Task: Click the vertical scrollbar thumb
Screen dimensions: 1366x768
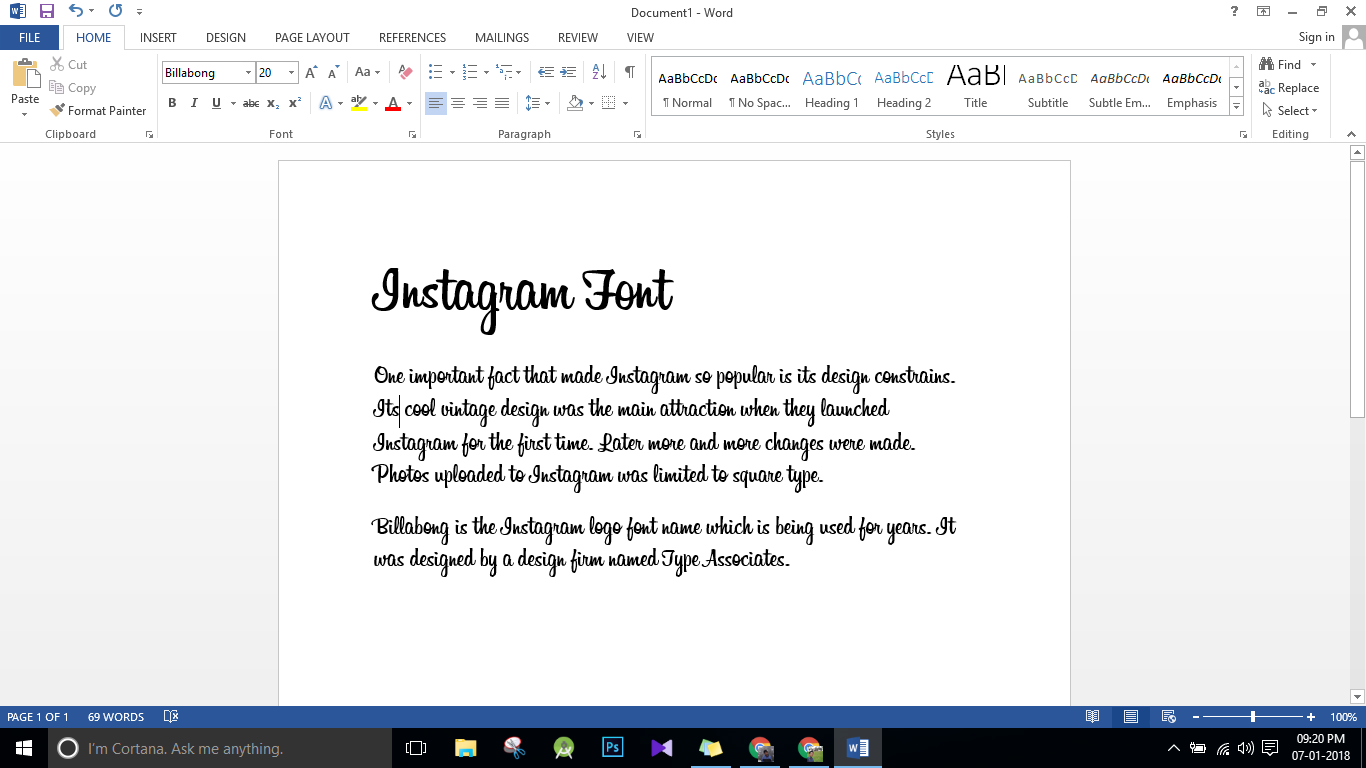Action: tap(1357, 290)
